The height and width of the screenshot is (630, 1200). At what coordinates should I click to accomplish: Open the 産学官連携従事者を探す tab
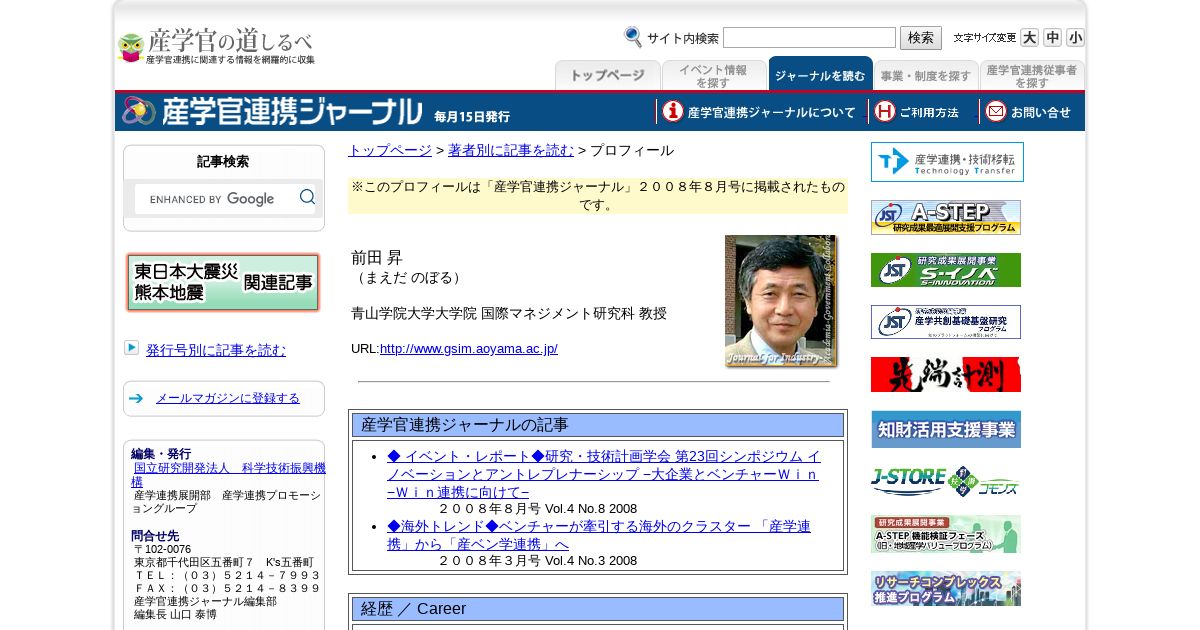[1032, 75]
